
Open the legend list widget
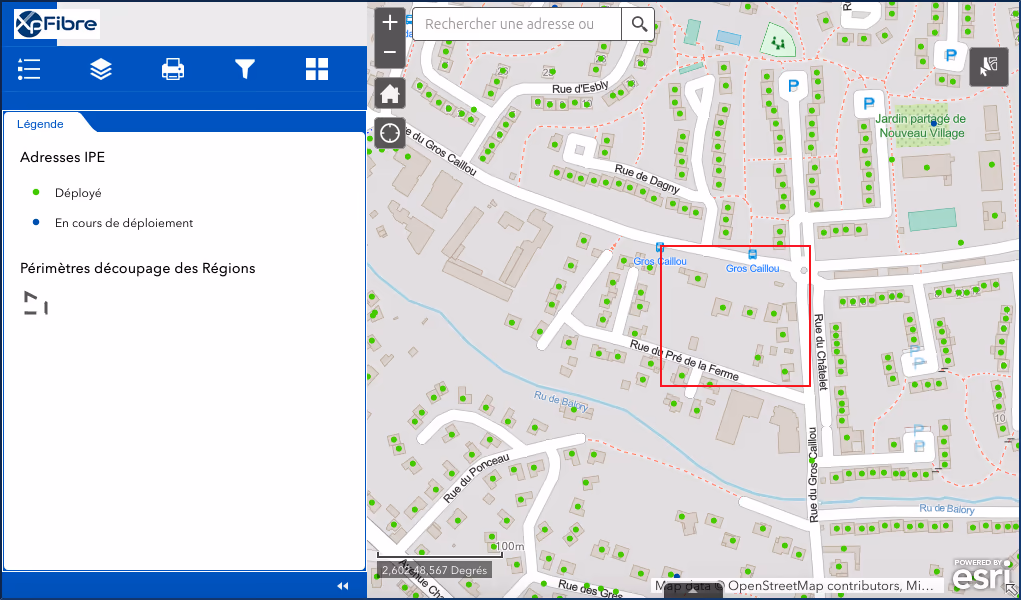pos(29,69)
